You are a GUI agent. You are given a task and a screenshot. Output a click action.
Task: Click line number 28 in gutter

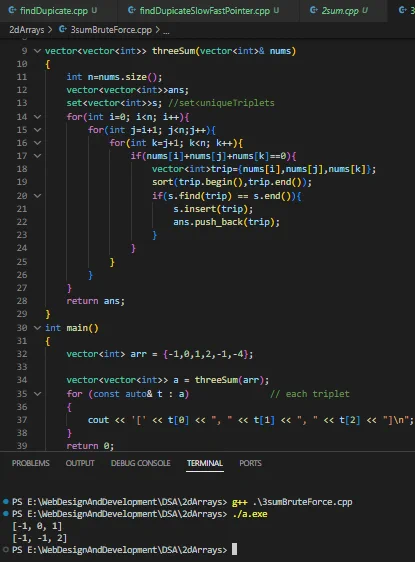(x=22, y=301)
